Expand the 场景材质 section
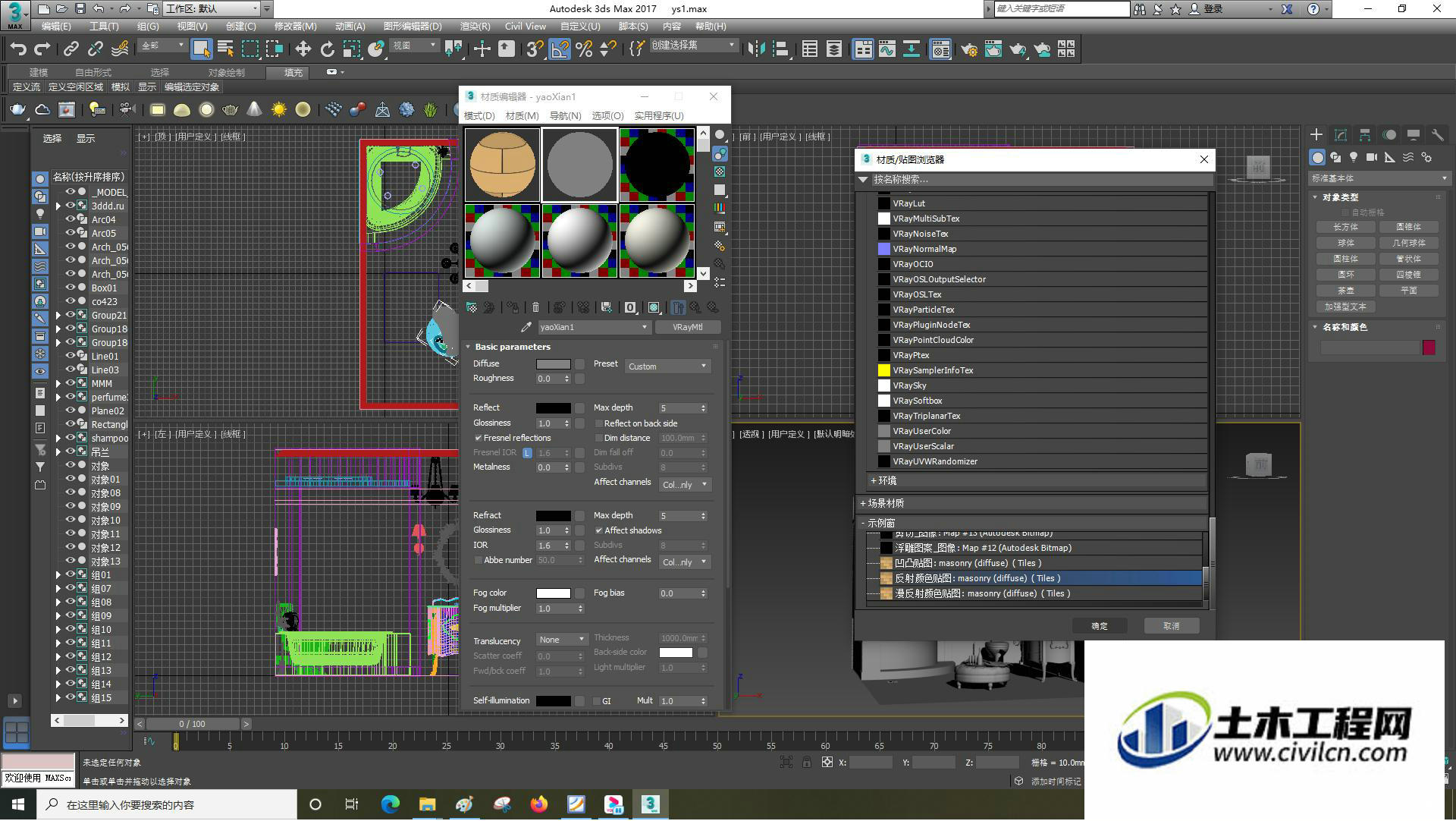 [863, 503]
